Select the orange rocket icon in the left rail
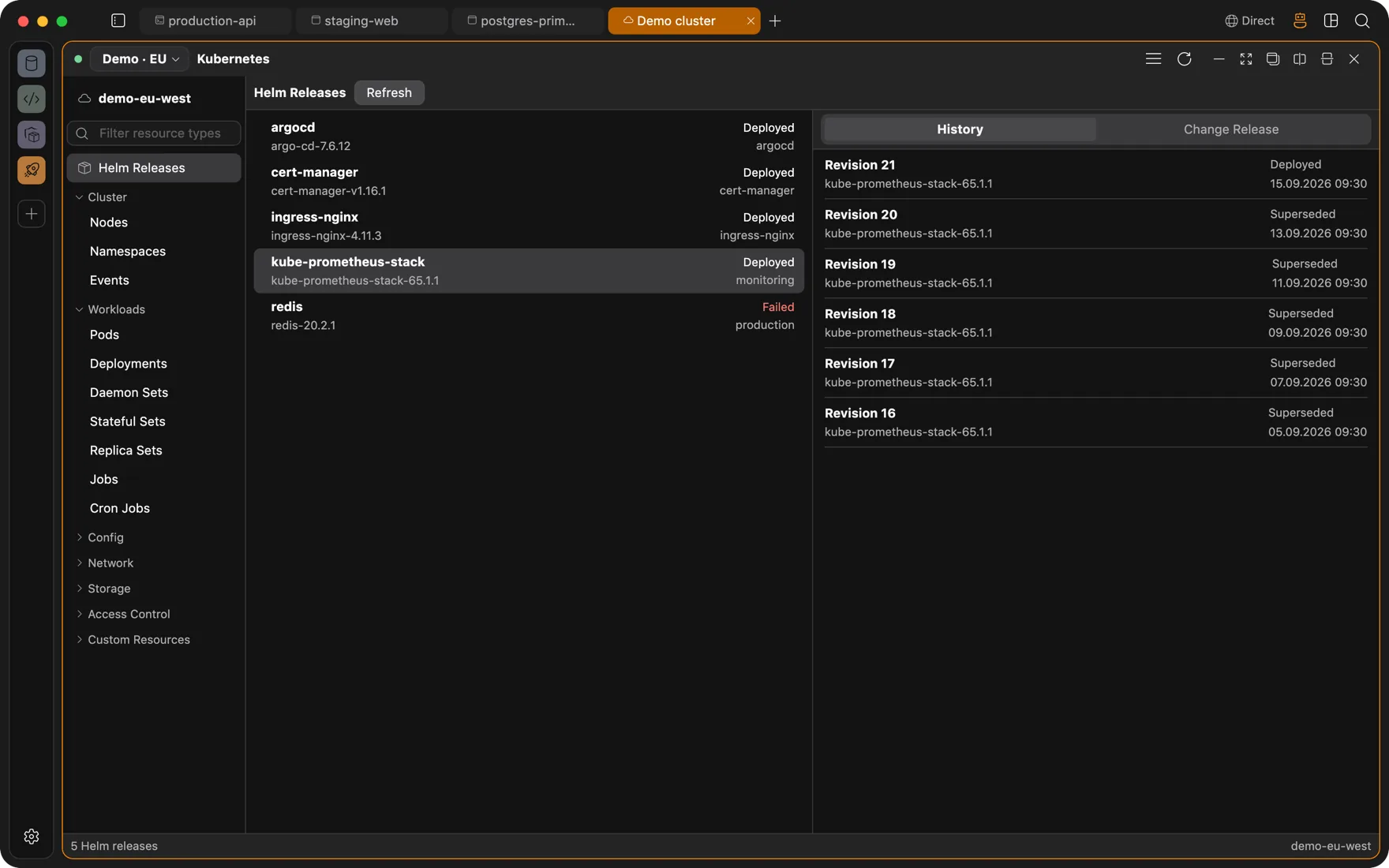This screenshot has height=868, width=1389. [x=32, y=170]
